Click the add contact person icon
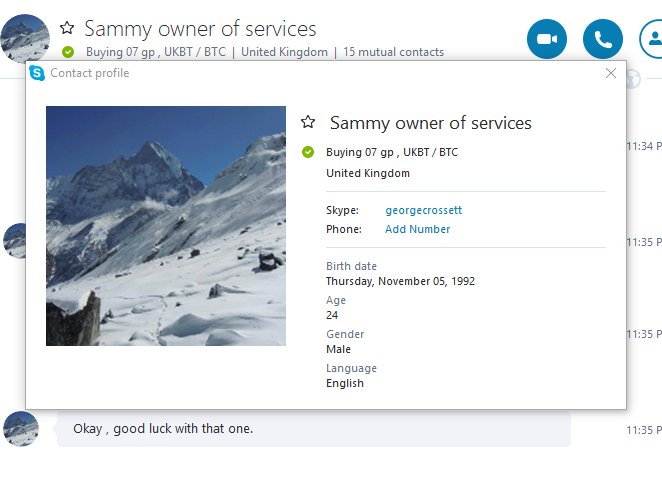 652,39
